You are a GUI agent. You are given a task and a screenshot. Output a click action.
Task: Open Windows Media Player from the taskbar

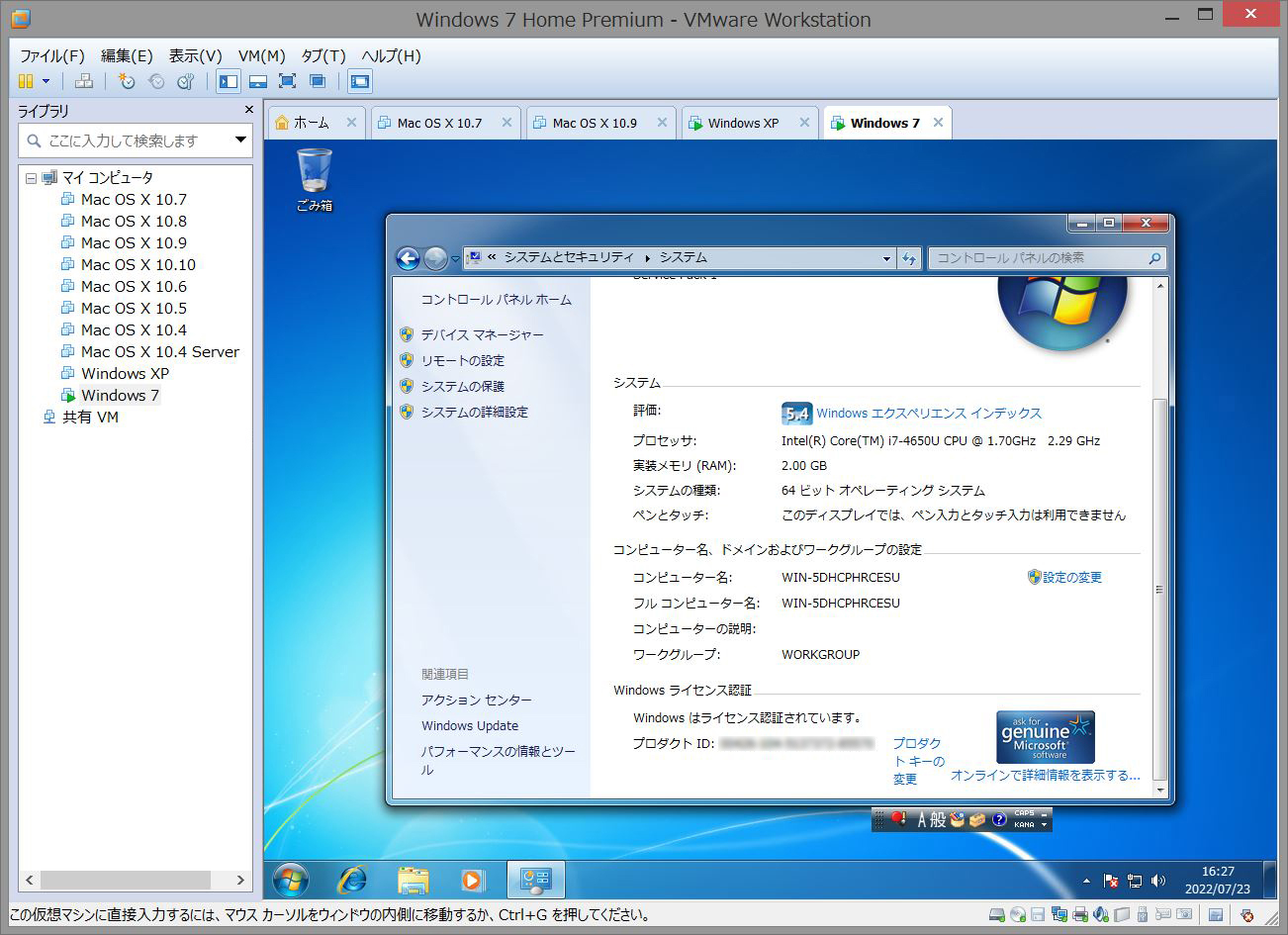(x=473, y=879)
